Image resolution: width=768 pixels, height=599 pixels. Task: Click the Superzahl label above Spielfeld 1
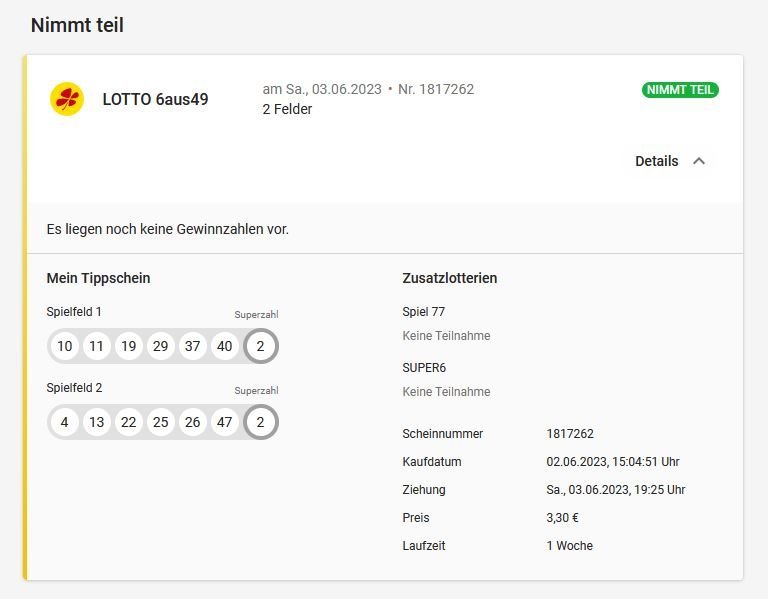tap(256, 314)
